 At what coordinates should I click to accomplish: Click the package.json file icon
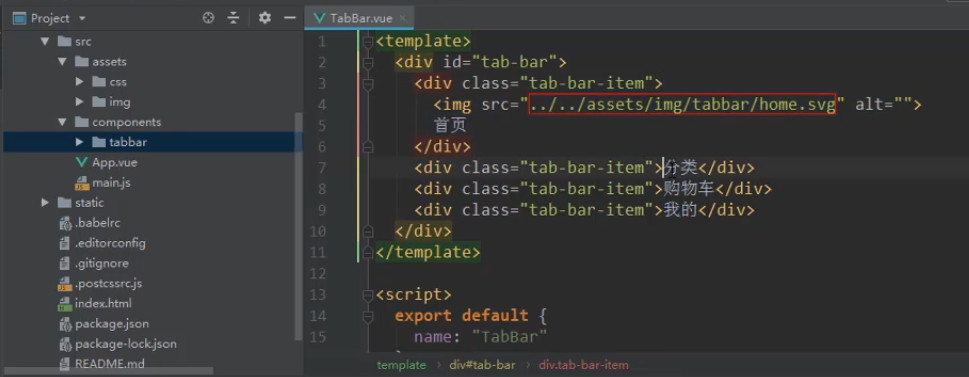[x=66, y=324]
